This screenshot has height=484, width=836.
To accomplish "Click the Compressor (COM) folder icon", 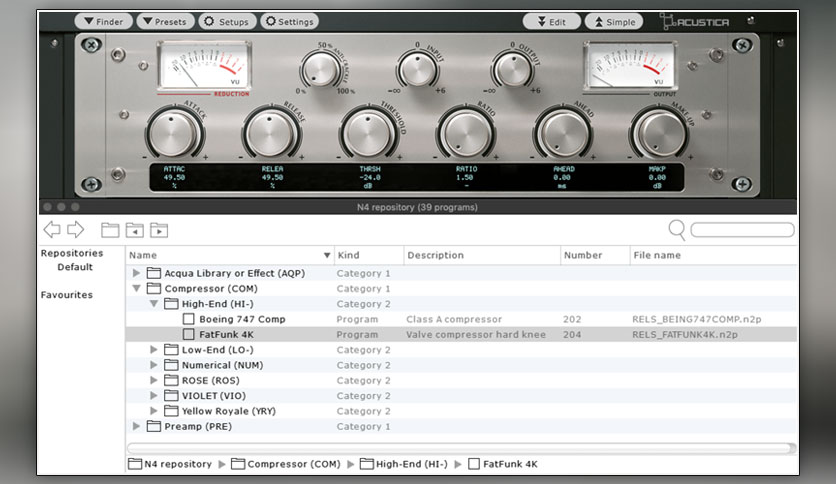I will pos(154,288).
